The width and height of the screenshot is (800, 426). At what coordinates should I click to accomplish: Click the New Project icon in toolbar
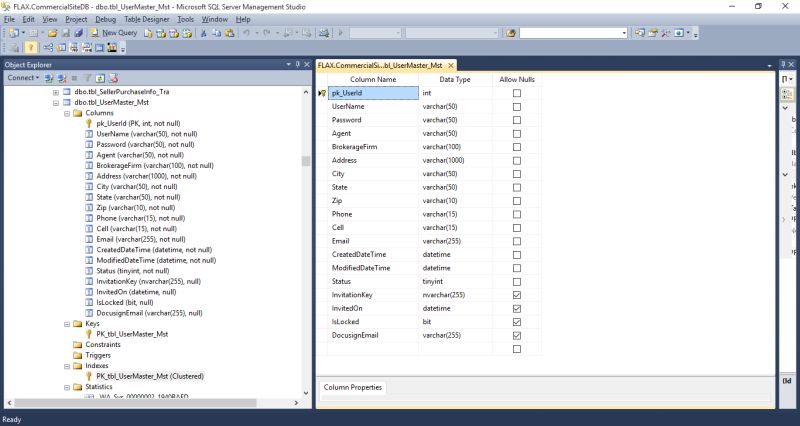14,33
